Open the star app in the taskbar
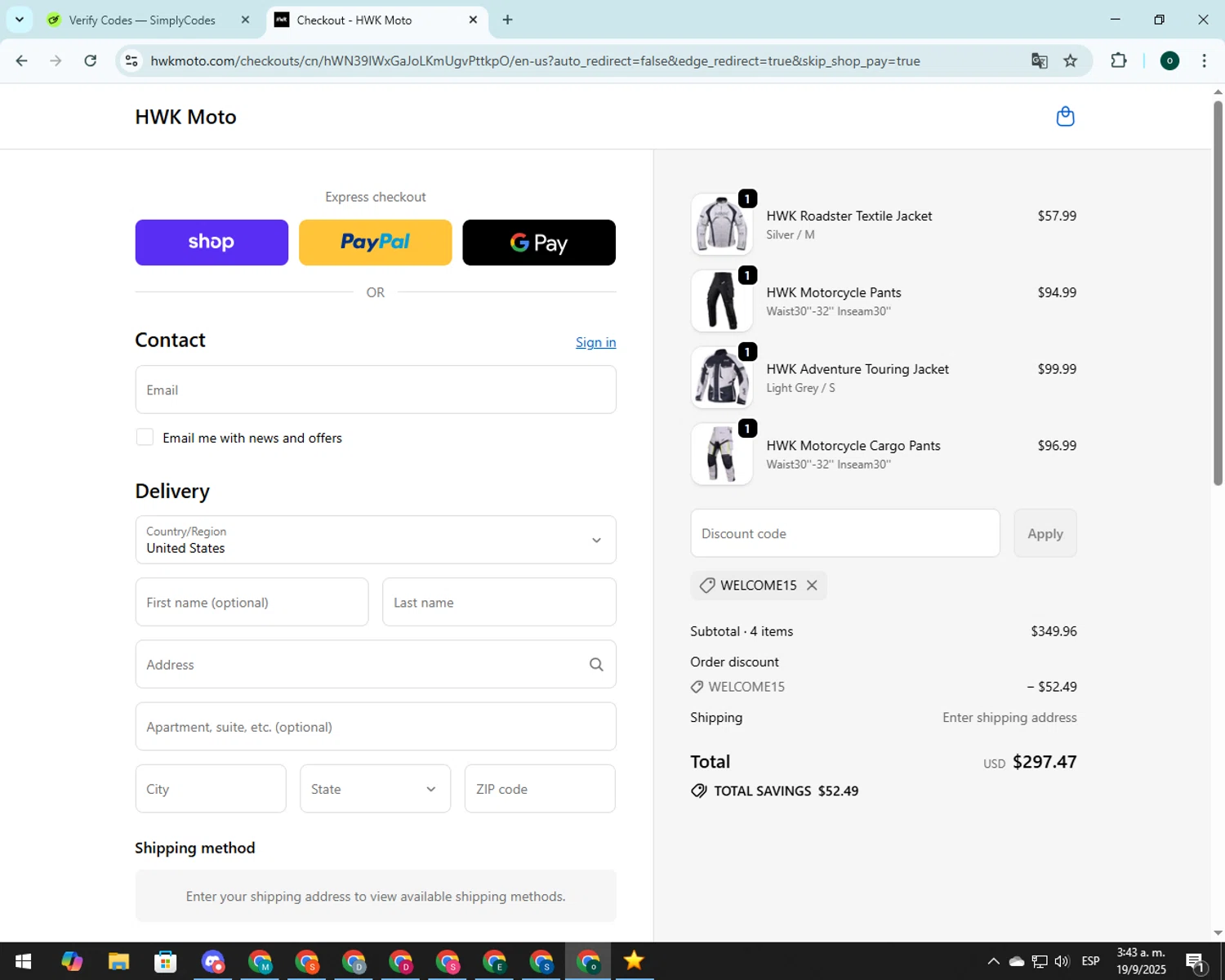This screenshot has height=980, width=1225. 634,961
